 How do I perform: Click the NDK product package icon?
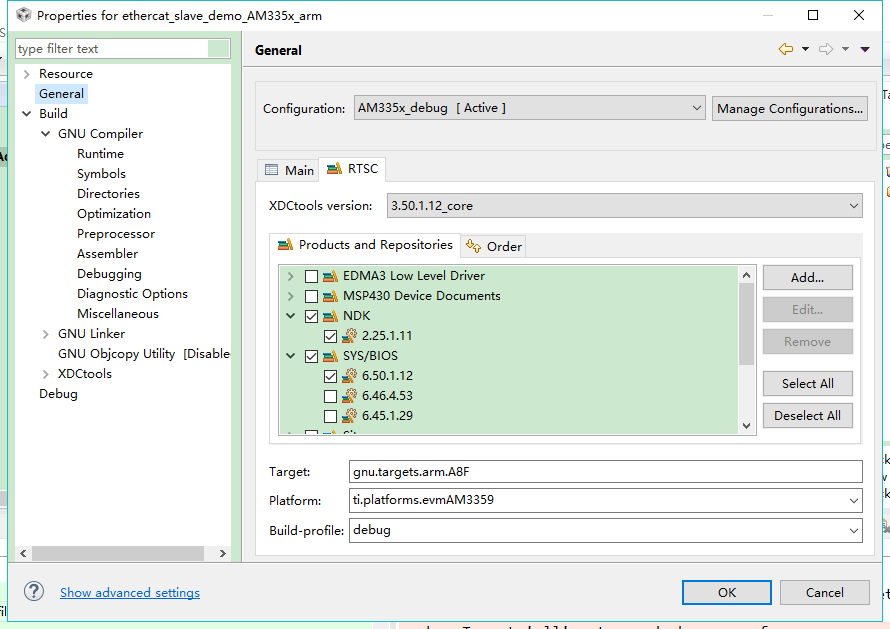pos(330,316)
